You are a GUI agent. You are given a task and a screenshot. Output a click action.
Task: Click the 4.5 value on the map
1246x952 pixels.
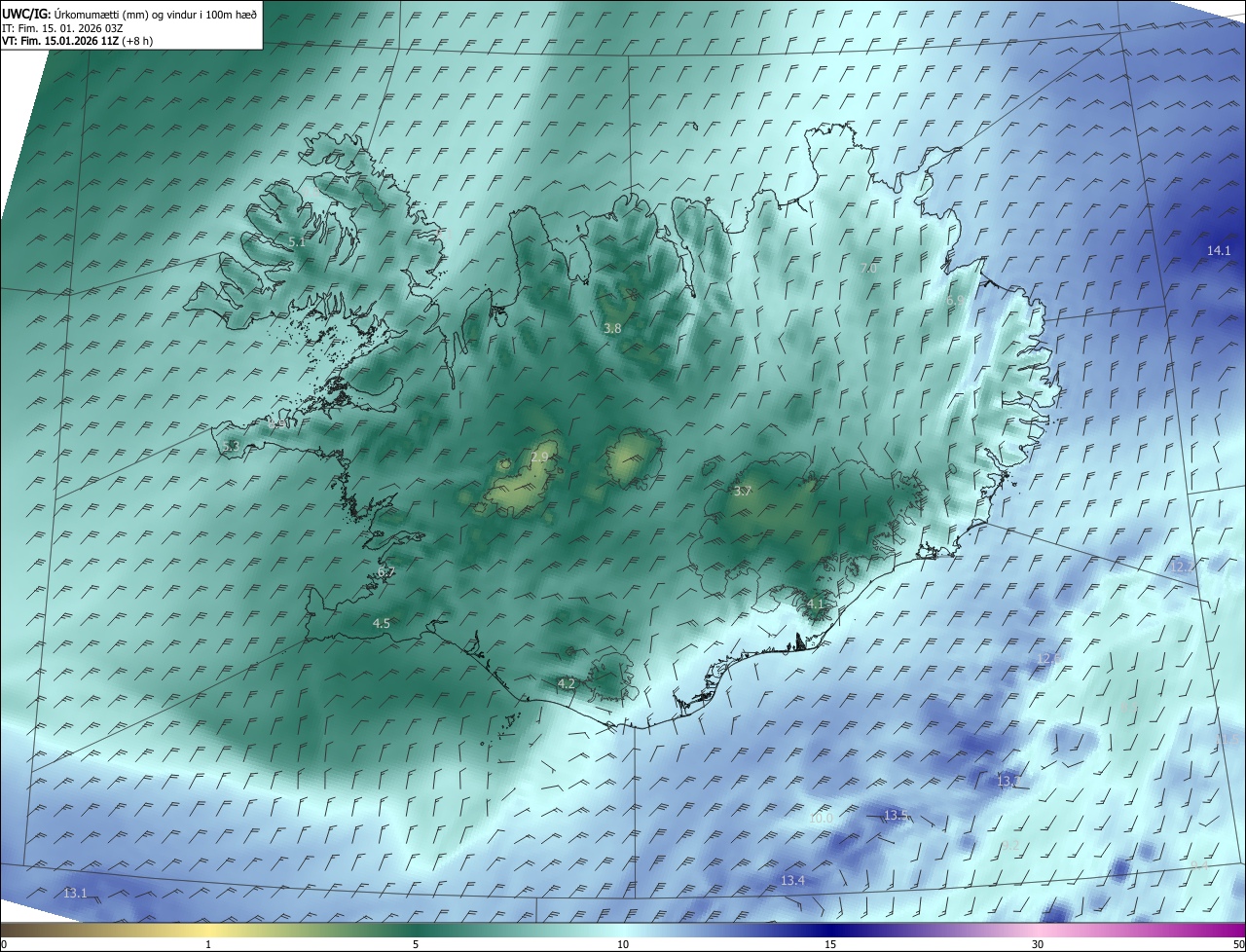(382, 623)
